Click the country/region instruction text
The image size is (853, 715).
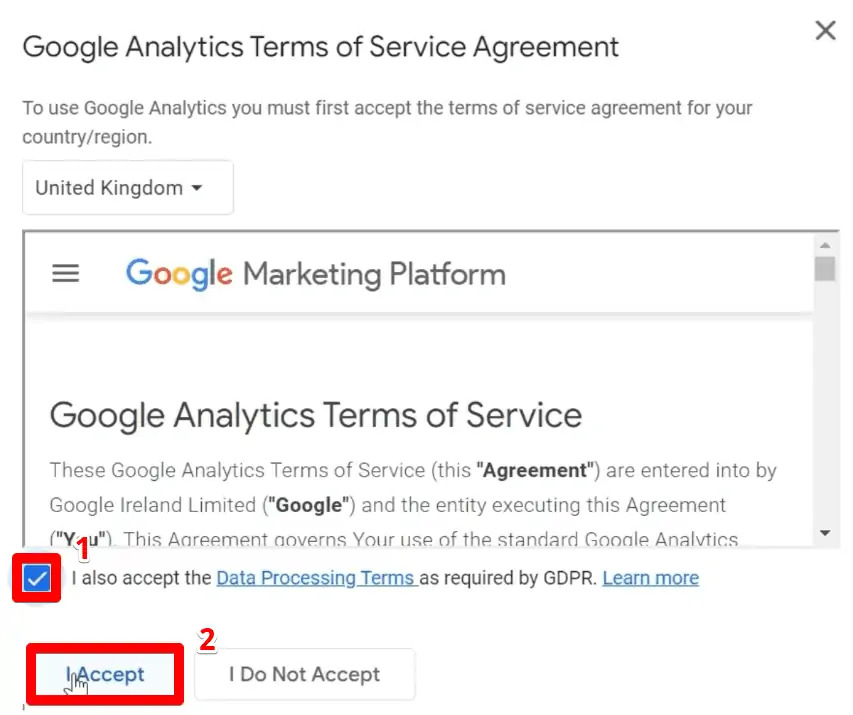pos(387,122)
